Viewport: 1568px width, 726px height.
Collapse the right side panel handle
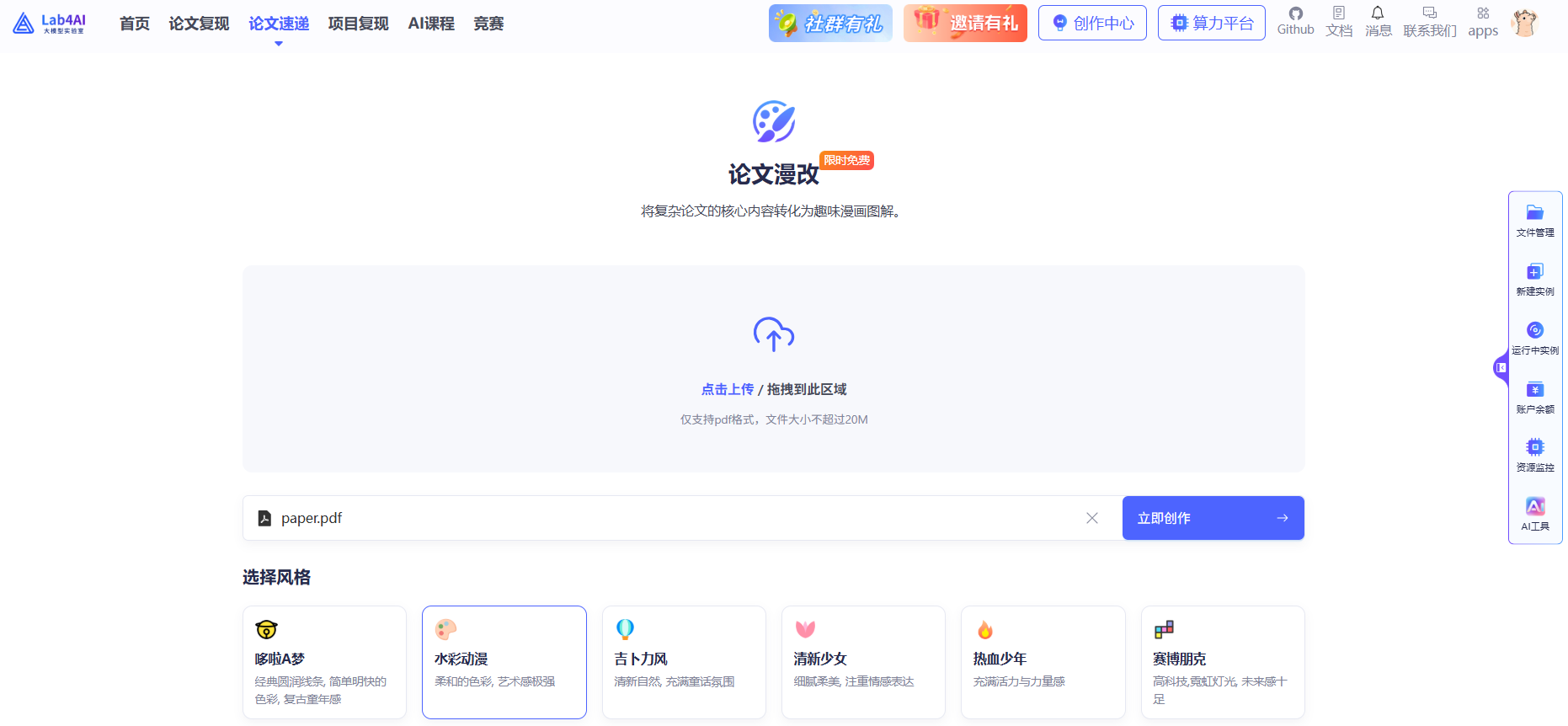pyautogui.click(x=1501, y=368)
